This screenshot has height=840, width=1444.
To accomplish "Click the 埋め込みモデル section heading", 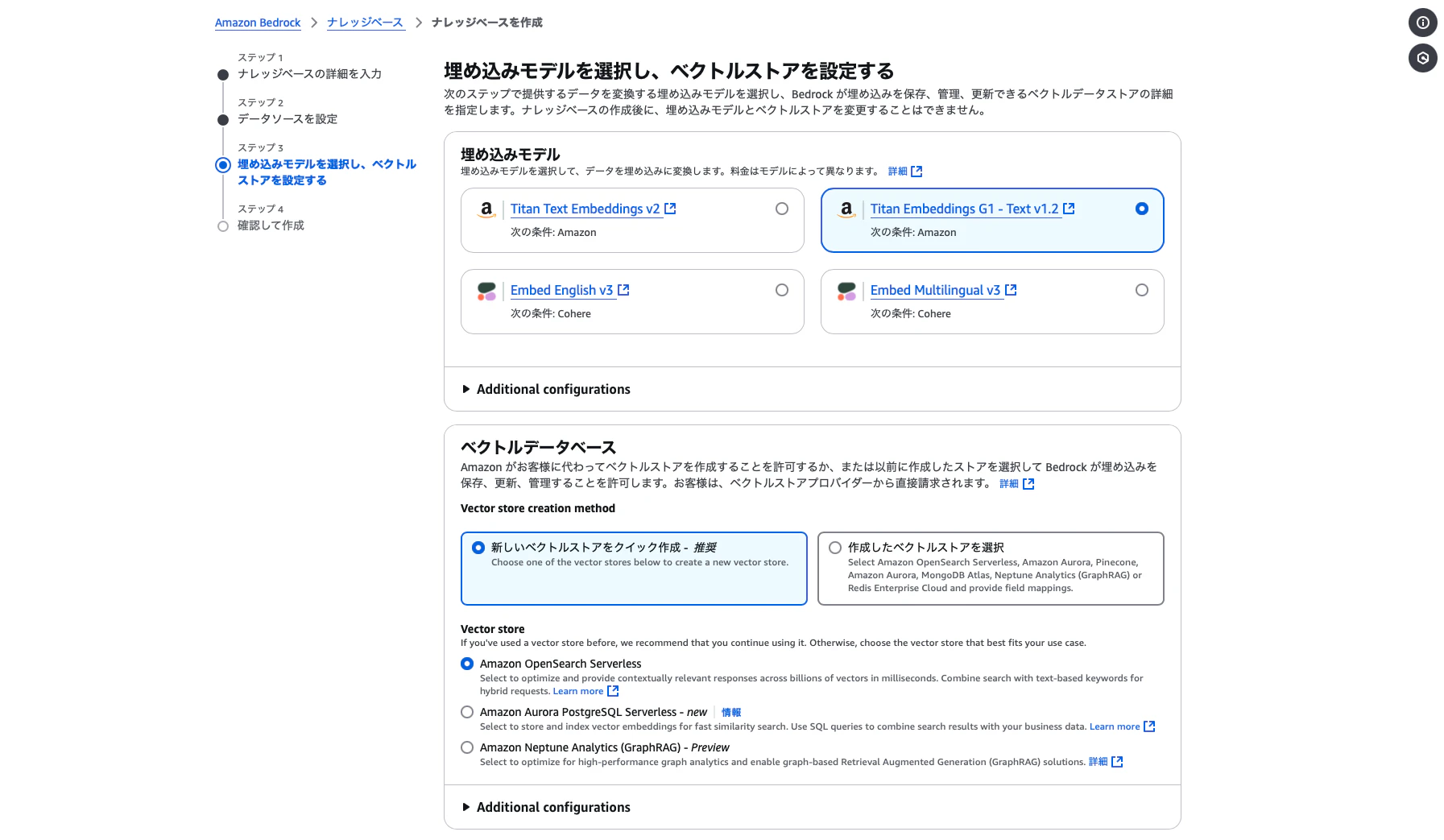I will pos(511,155).
